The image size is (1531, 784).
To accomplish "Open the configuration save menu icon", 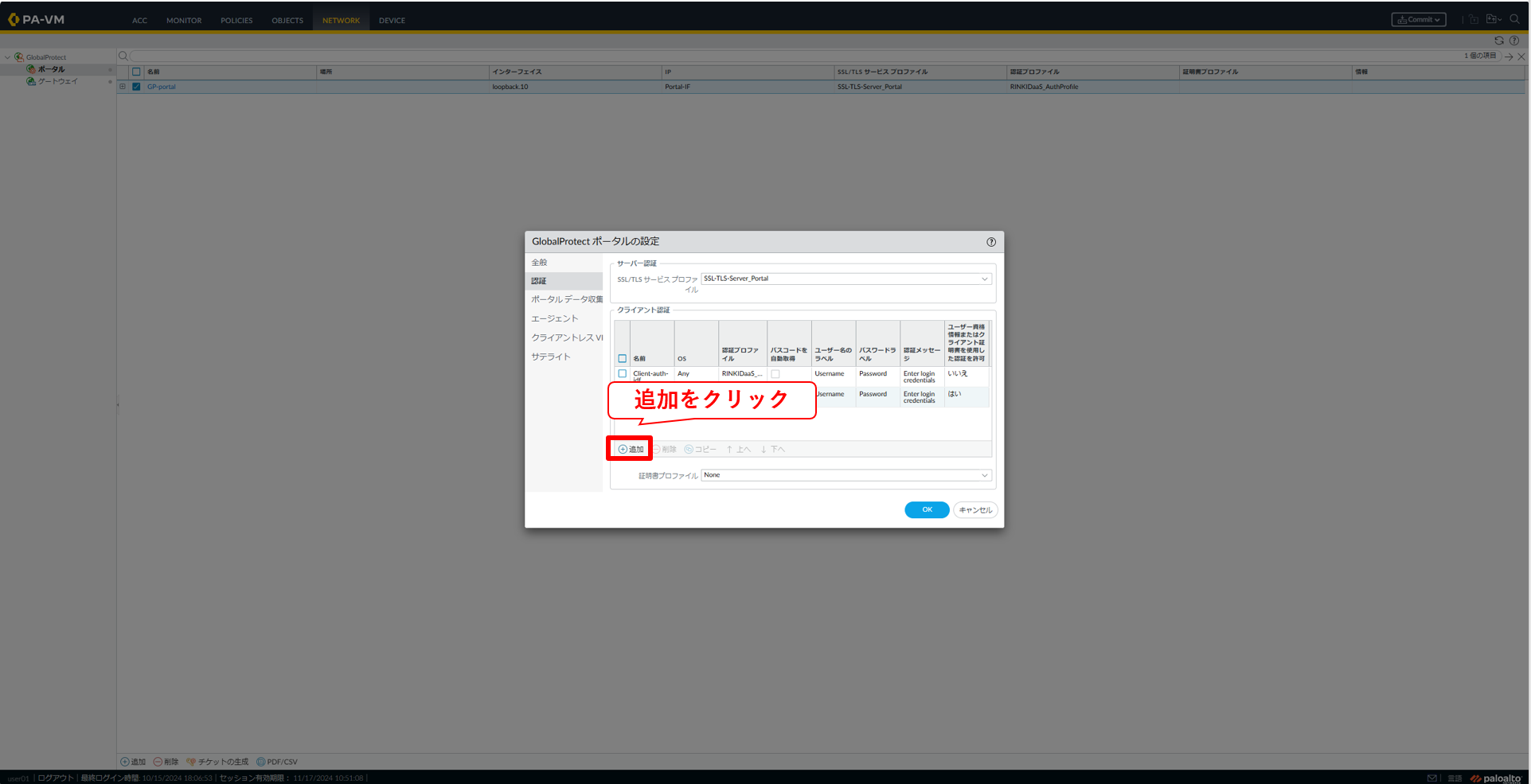I will coord(1494,19).
